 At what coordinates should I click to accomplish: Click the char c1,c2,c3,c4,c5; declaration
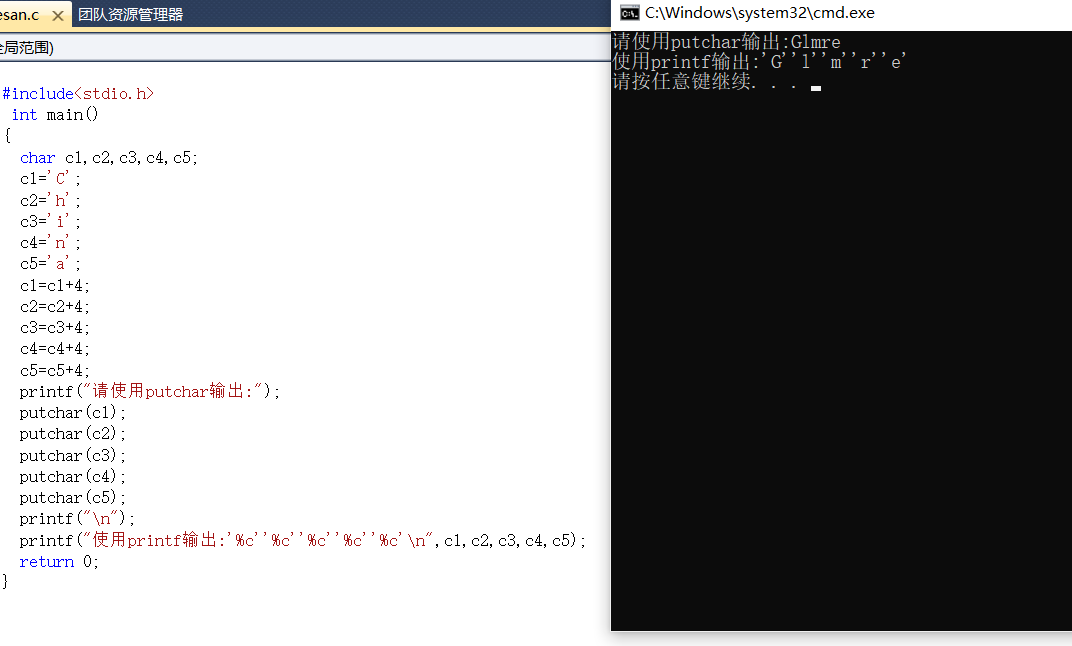click(109, 158)
